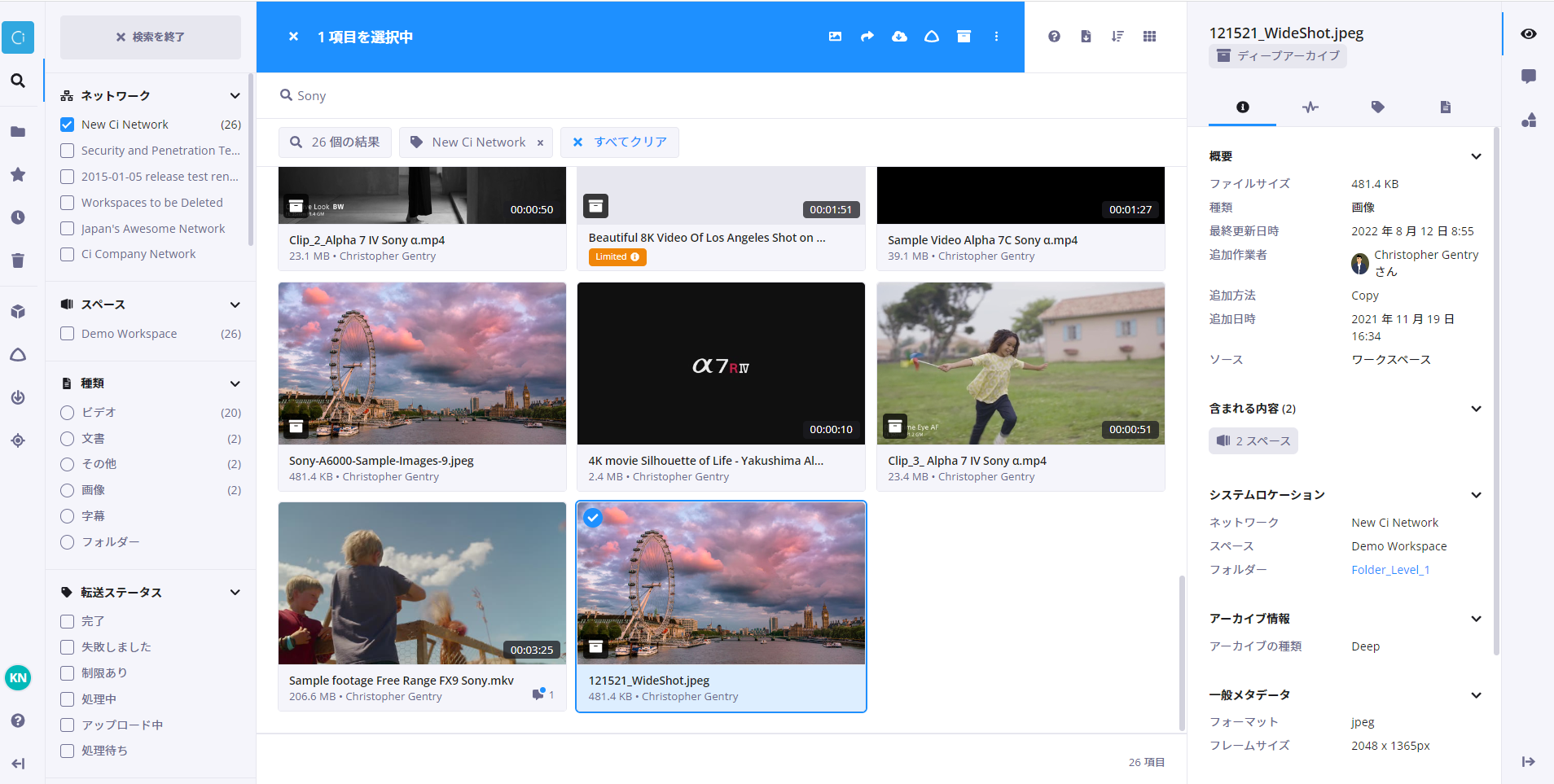1554x784 pixels.
Task: Check Ci Company Network checkbox
Action: (x=68, y=254)
